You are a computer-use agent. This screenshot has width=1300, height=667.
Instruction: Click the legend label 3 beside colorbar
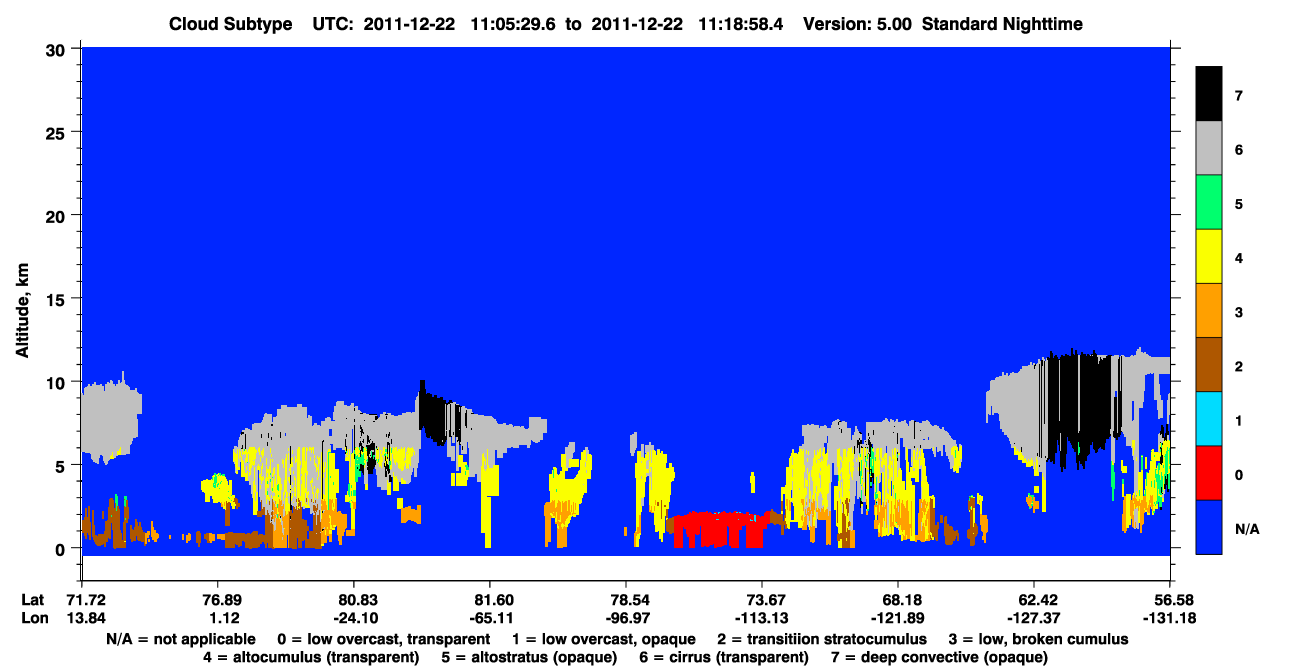[1239, 313]
